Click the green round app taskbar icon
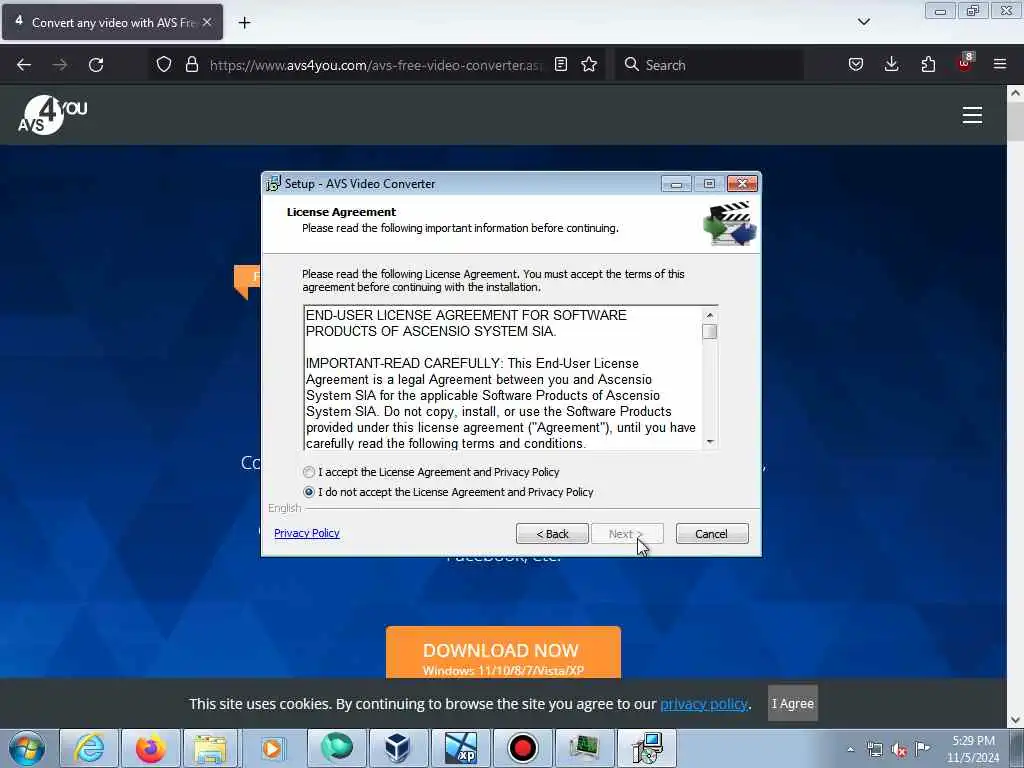 337,748
